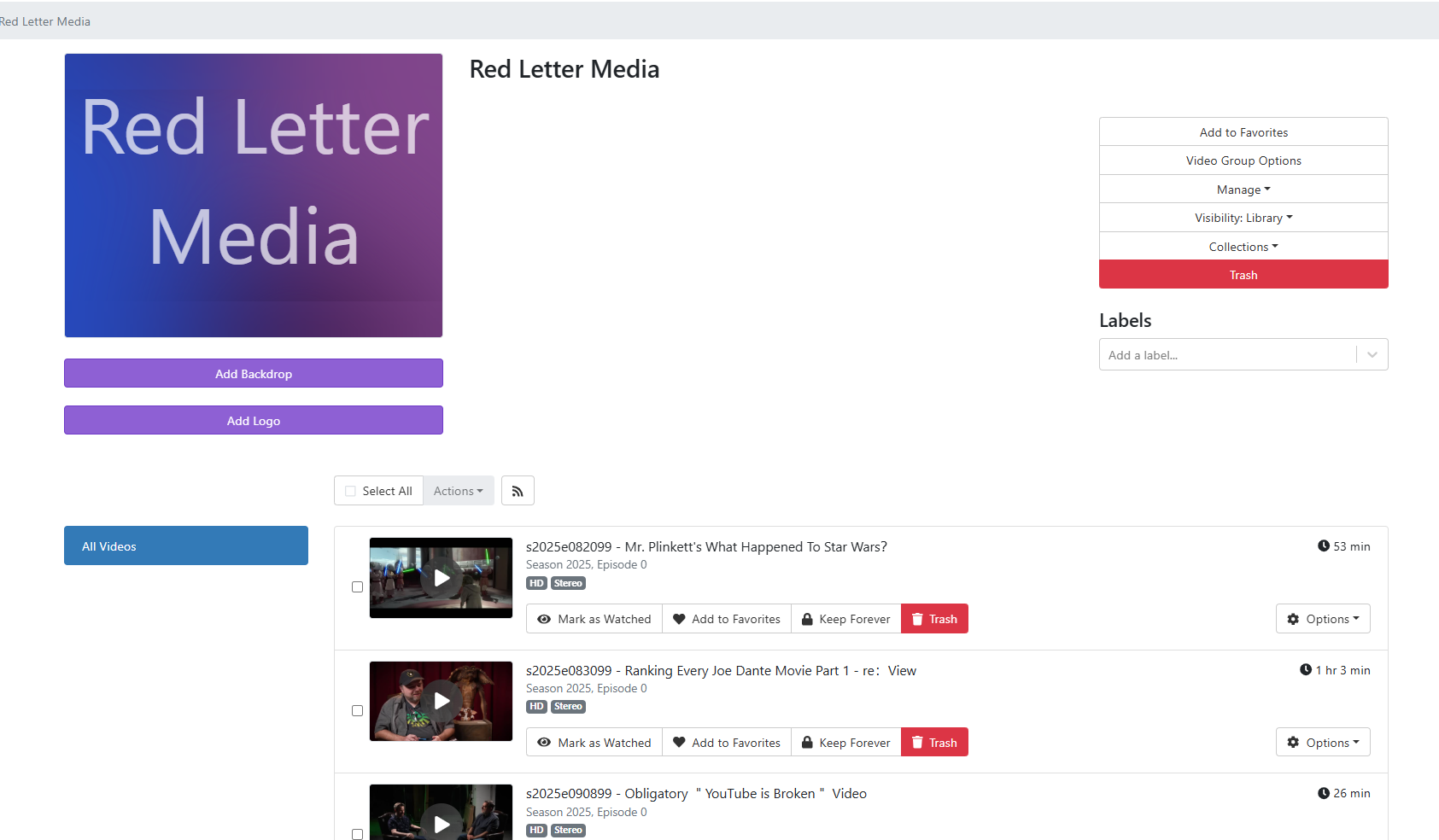Open the Collections menu

(x=1243, y=247)
